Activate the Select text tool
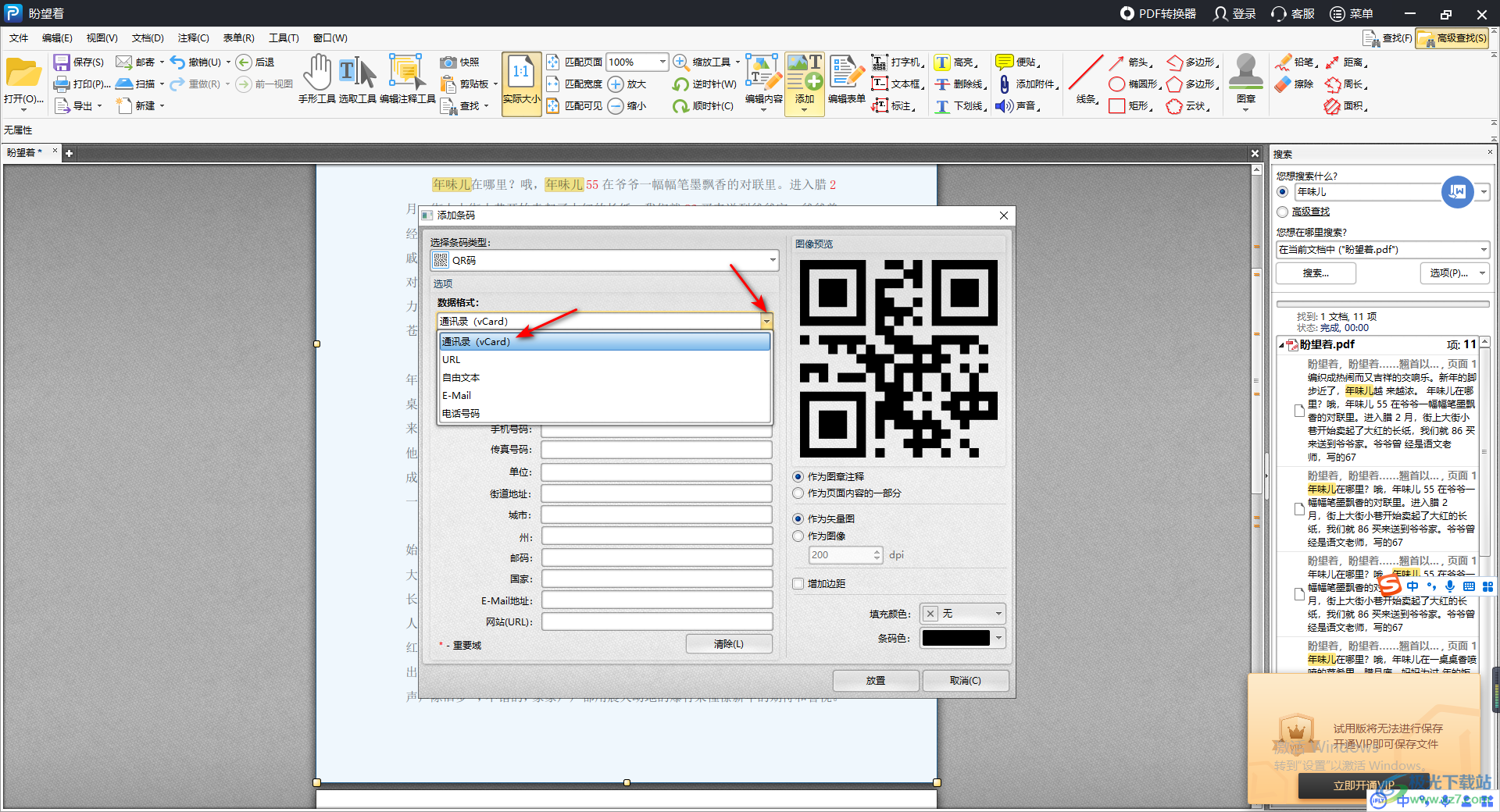The width and height of the screenshot is (1500, 812). [x=358, y=79]
